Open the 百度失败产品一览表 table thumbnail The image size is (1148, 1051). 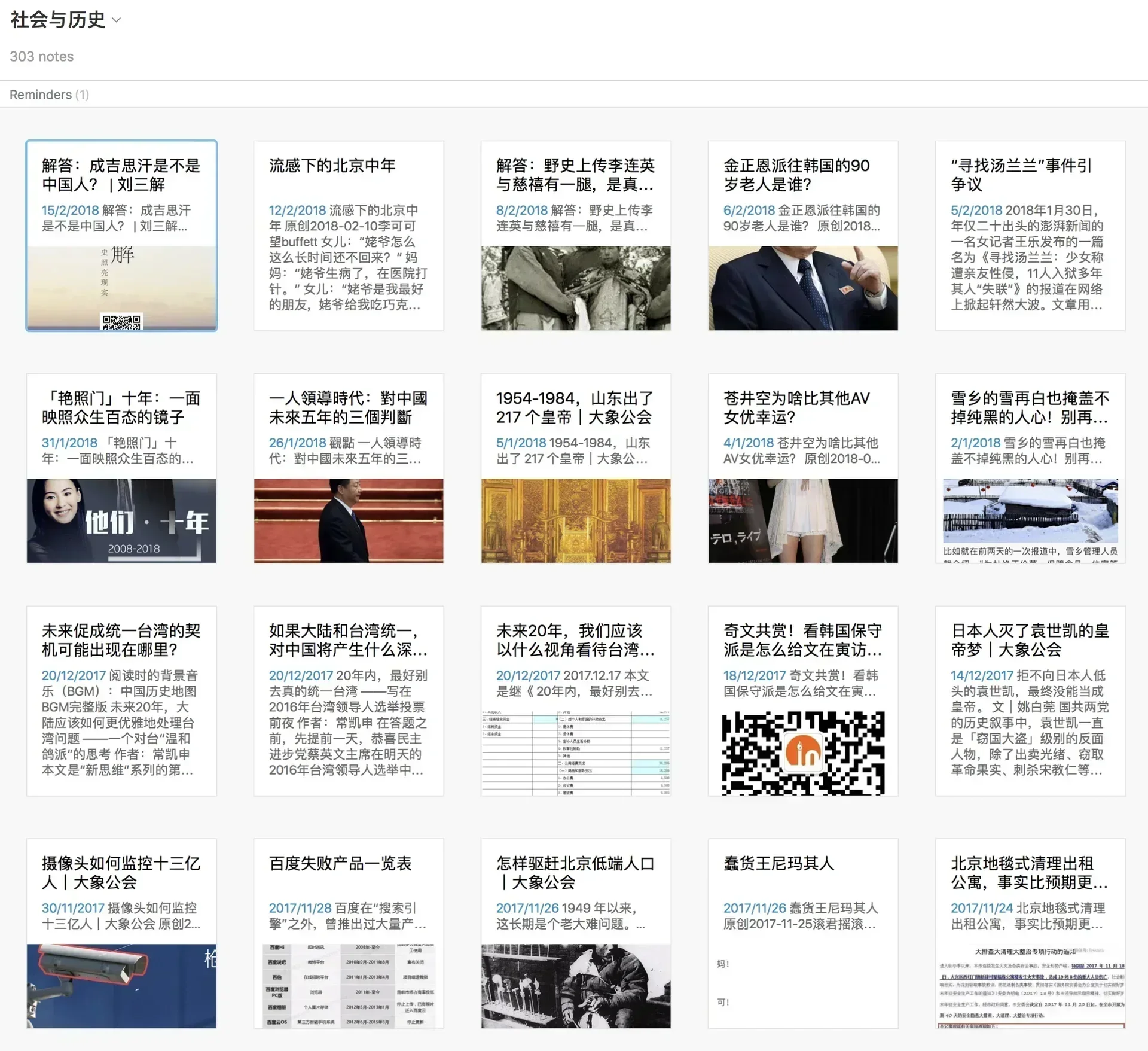348,986
